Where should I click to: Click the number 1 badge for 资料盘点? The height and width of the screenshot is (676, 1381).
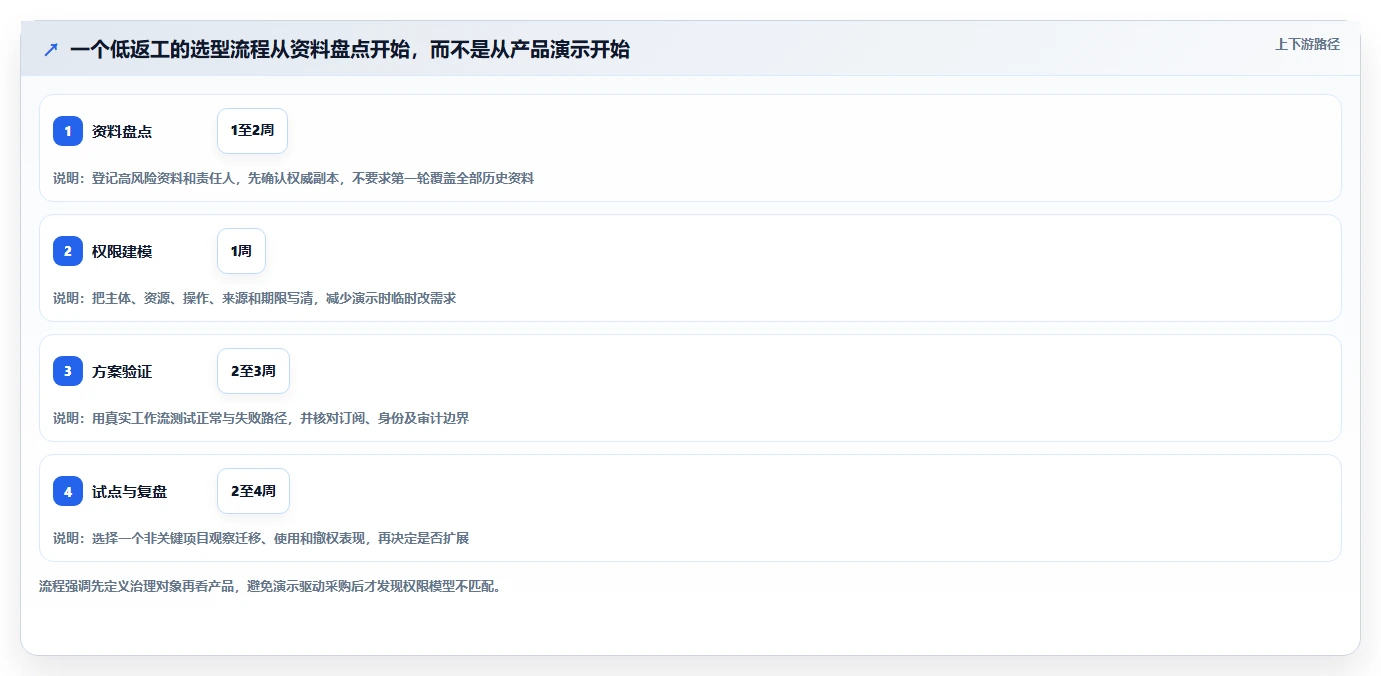68,131
